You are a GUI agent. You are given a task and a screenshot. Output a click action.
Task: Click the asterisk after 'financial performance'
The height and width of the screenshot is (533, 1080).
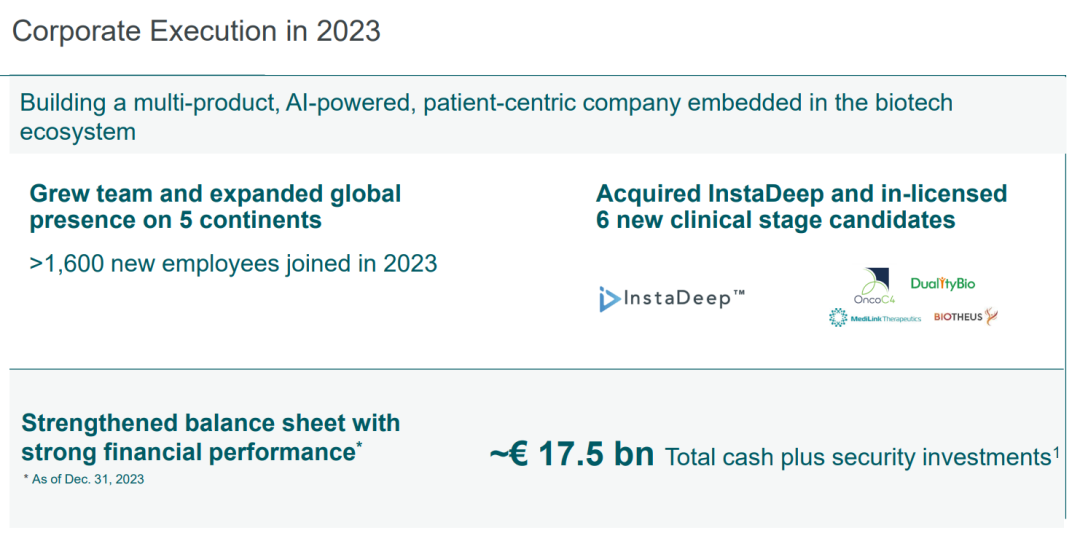[359, 446]
